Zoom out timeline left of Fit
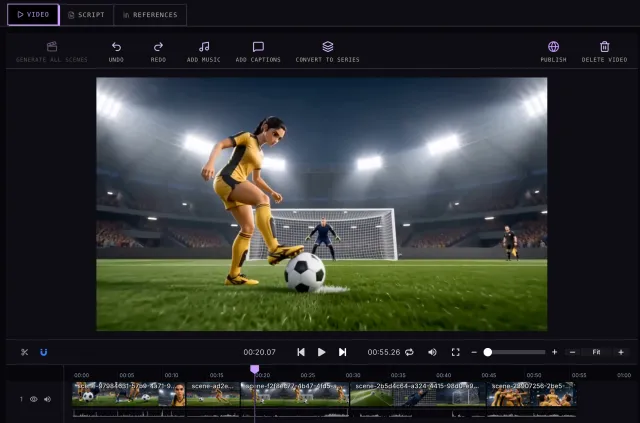The width and height of the screenshot is (640, 423). 573,352
